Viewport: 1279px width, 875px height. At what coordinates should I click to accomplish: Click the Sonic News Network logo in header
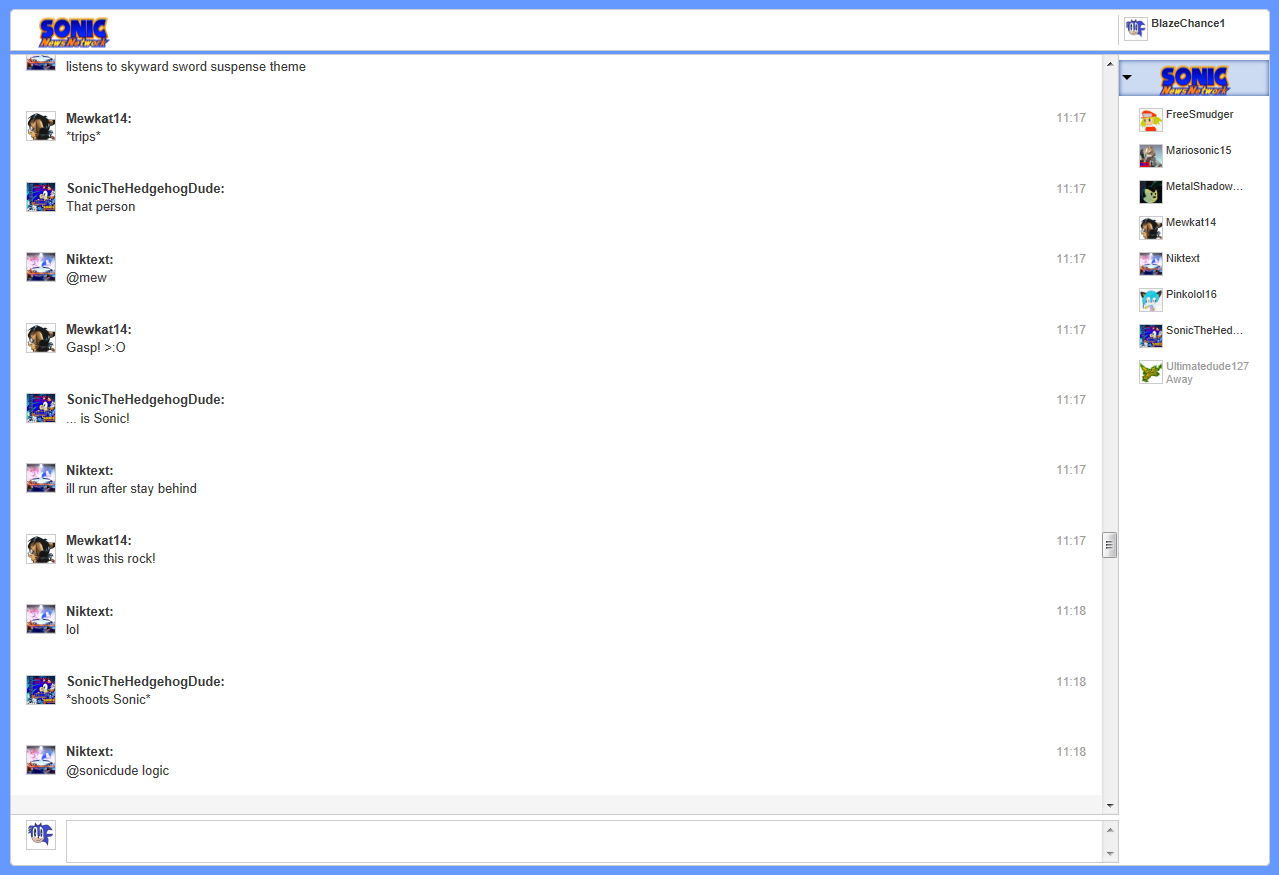point(73,32)
